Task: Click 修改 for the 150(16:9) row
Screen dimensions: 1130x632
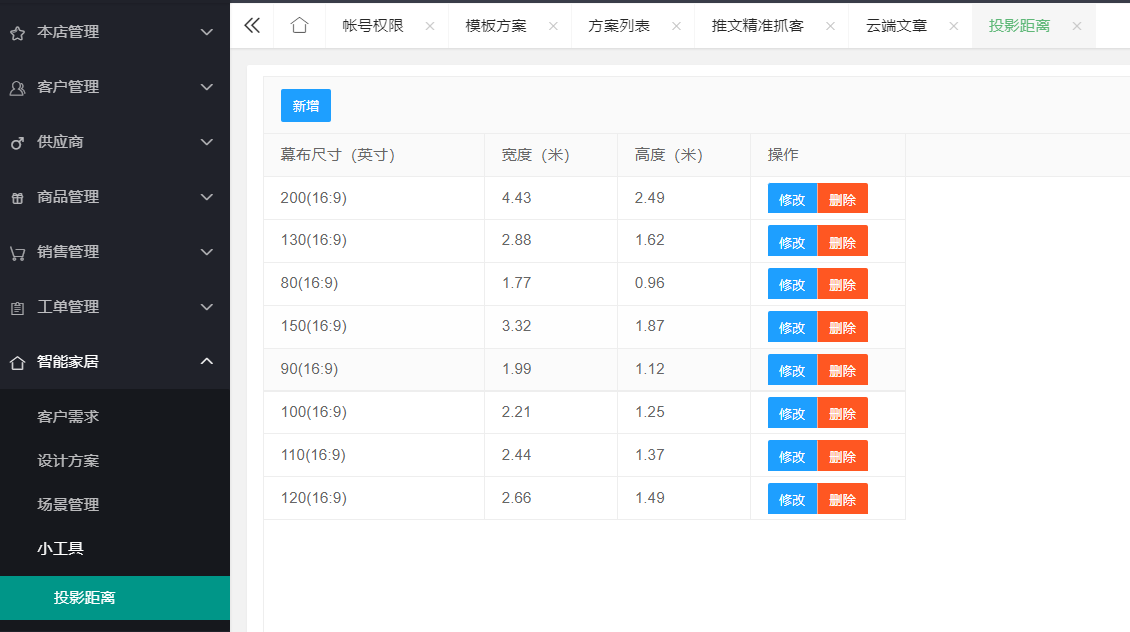Action: (x=792, y=328)
